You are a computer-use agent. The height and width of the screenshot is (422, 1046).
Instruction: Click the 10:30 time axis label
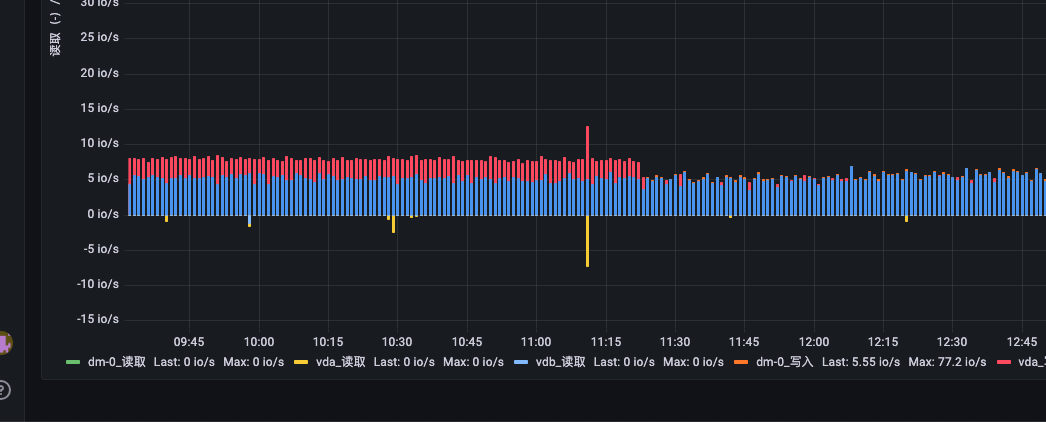397,342
